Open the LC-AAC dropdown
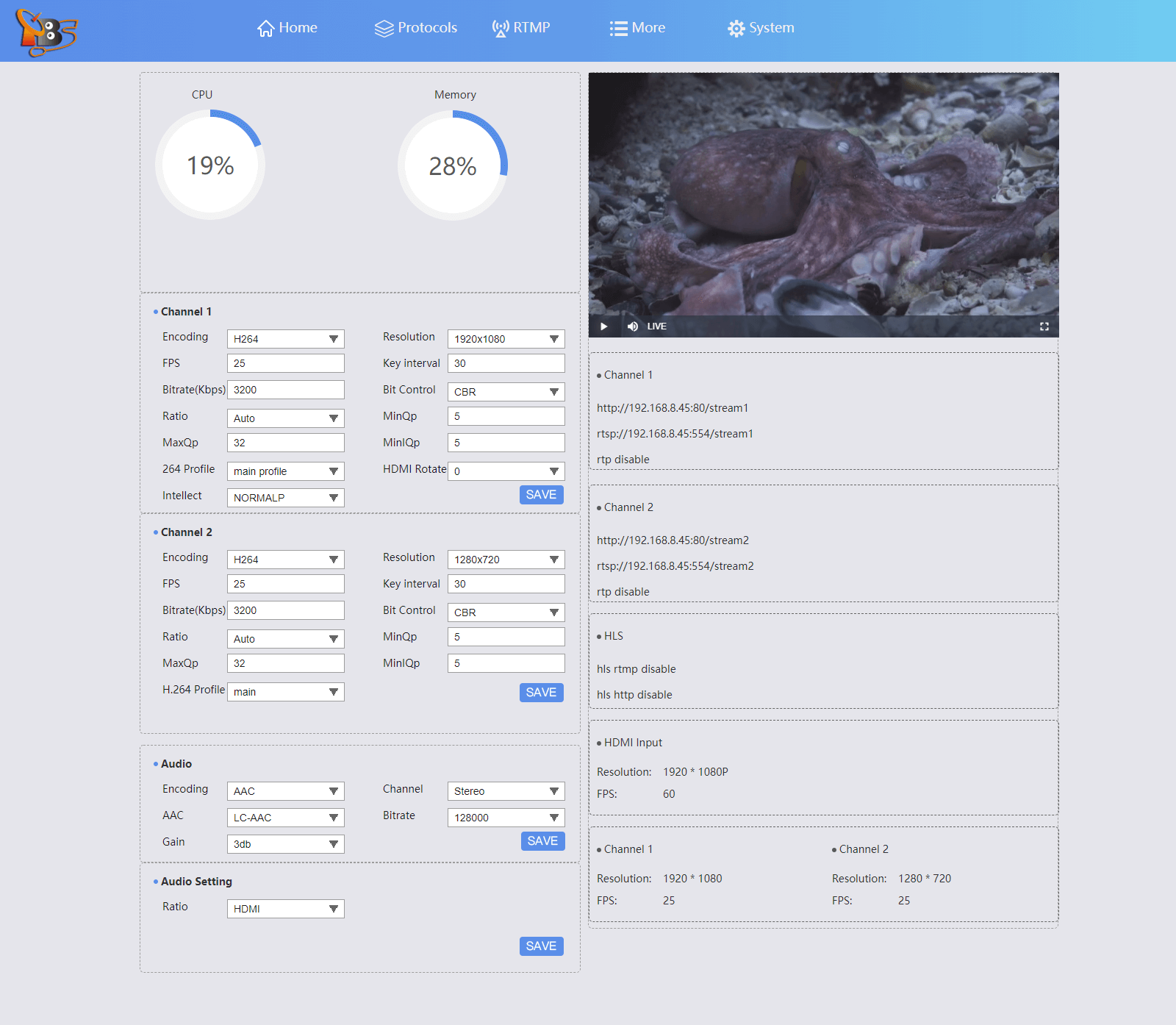This screenshot has height=1025, width=1176. tap(286, 818)
